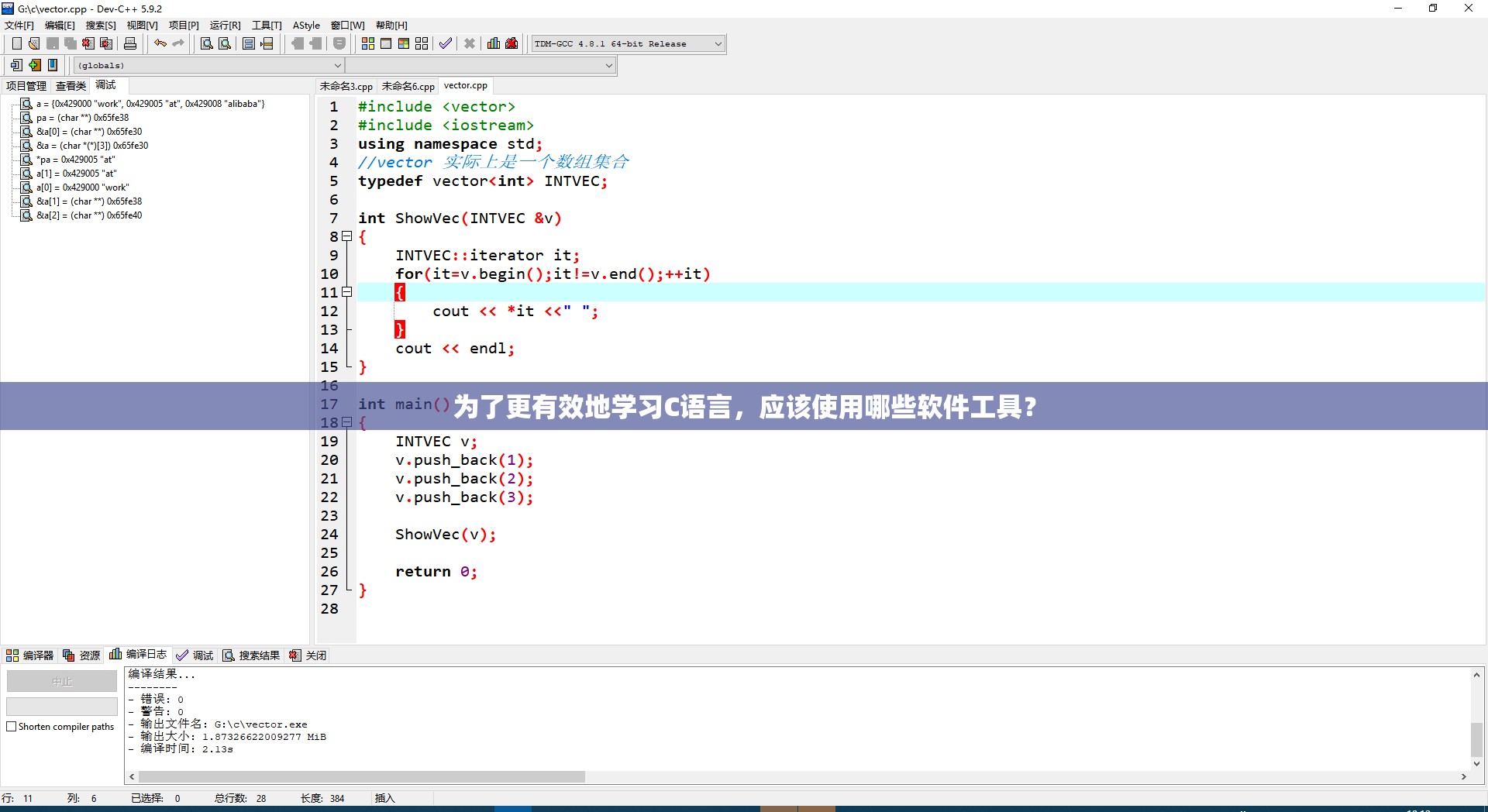Click the Save file toolbar icon
Viewport: 1488px width, 812px height.
[x=53, y=44]
